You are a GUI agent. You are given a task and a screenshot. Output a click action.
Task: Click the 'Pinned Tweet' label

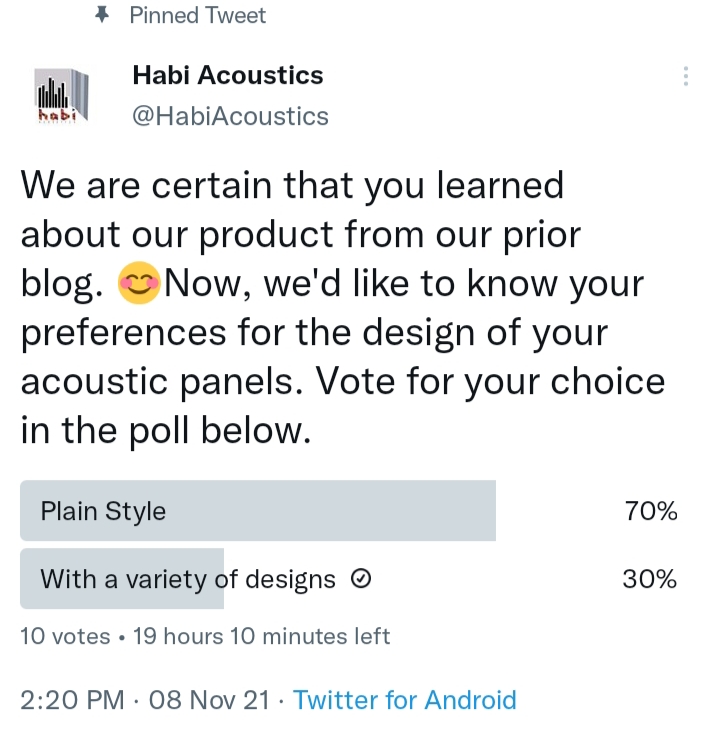click(x=198, y=15)
